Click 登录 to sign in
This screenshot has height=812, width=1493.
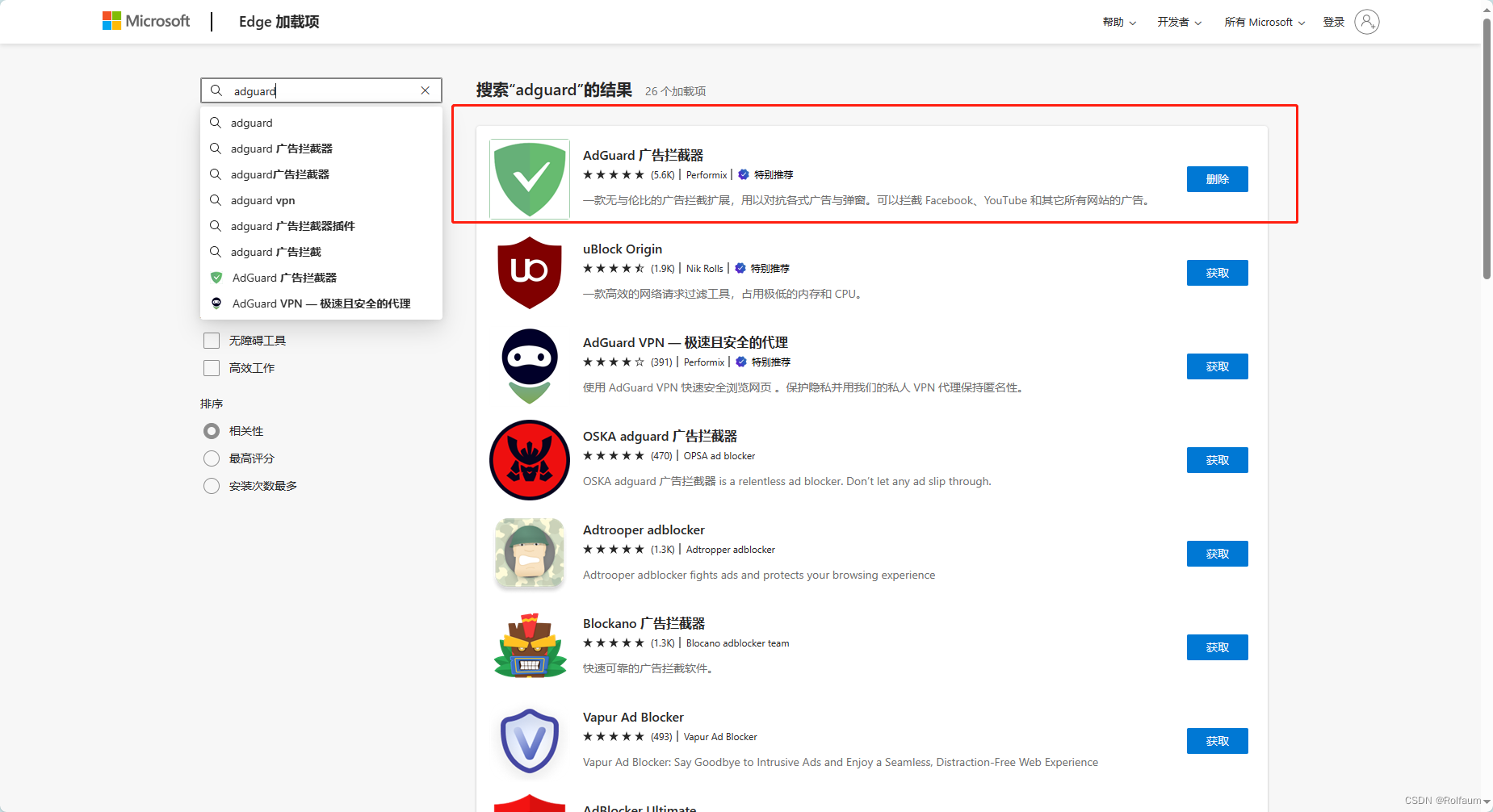click(x=1333, y=22)
